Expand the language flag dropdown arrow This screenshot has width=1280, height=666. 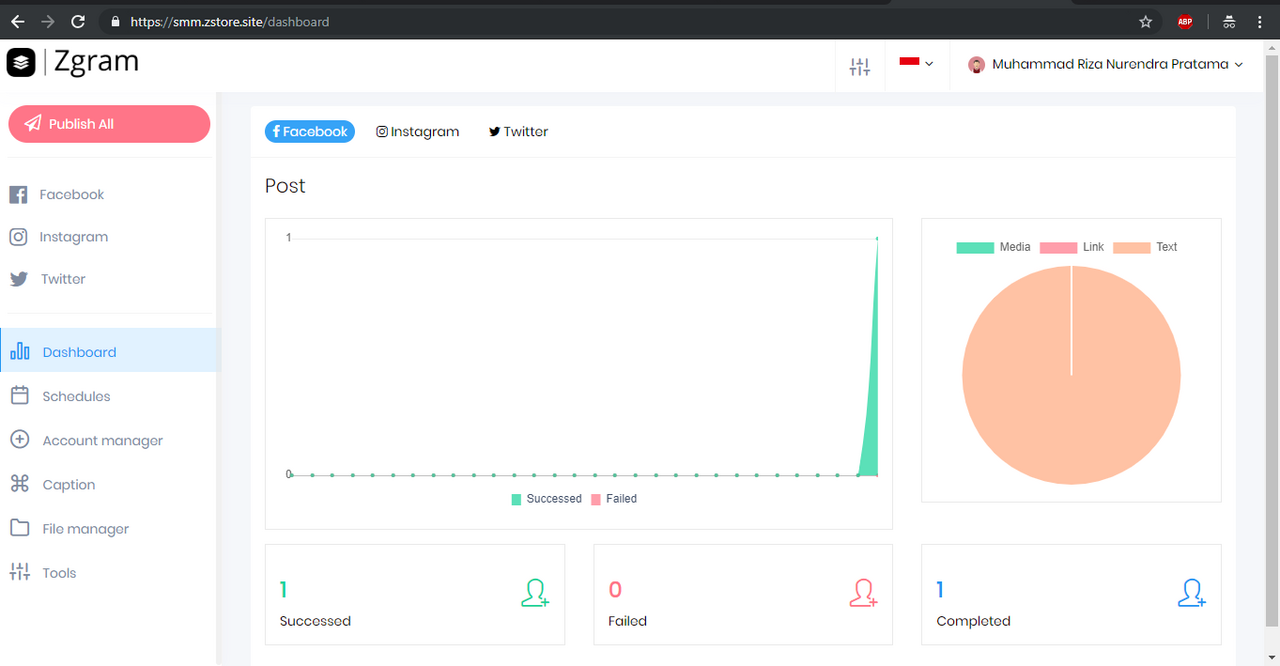click(x=929, y=64)
